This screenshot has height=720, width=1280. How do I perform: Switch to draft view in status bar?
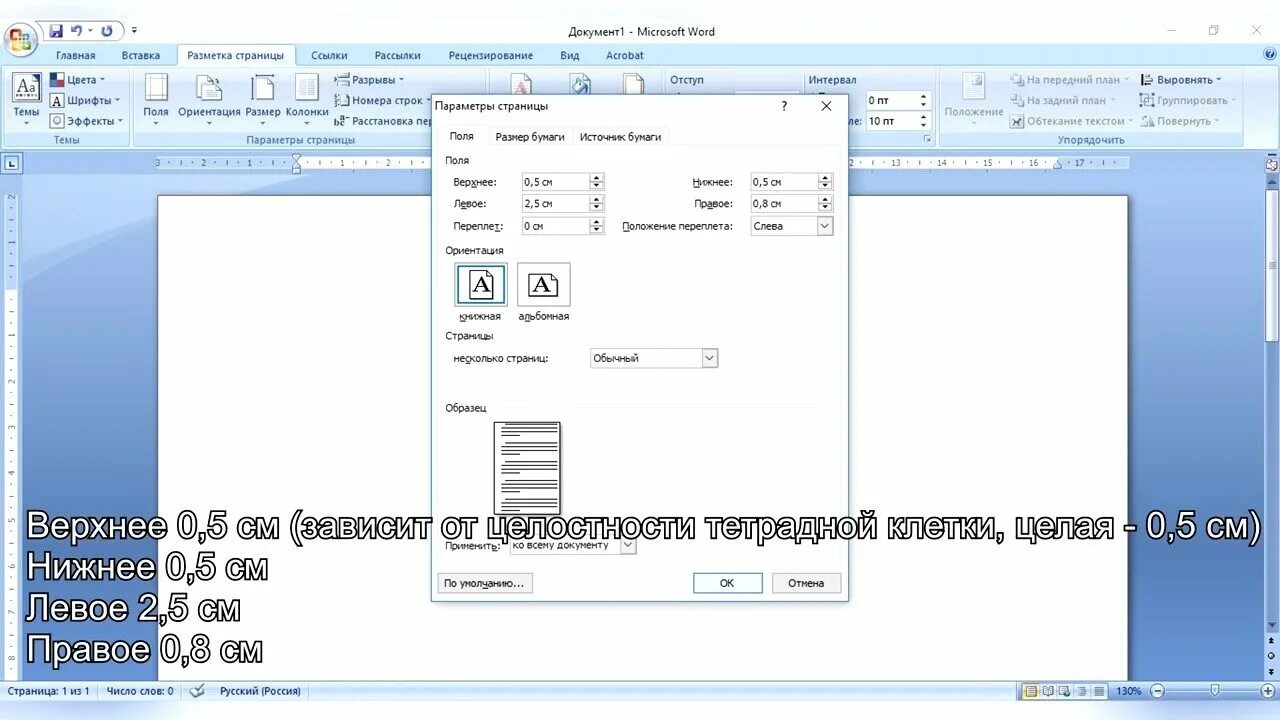click(x=1099, y=691)
